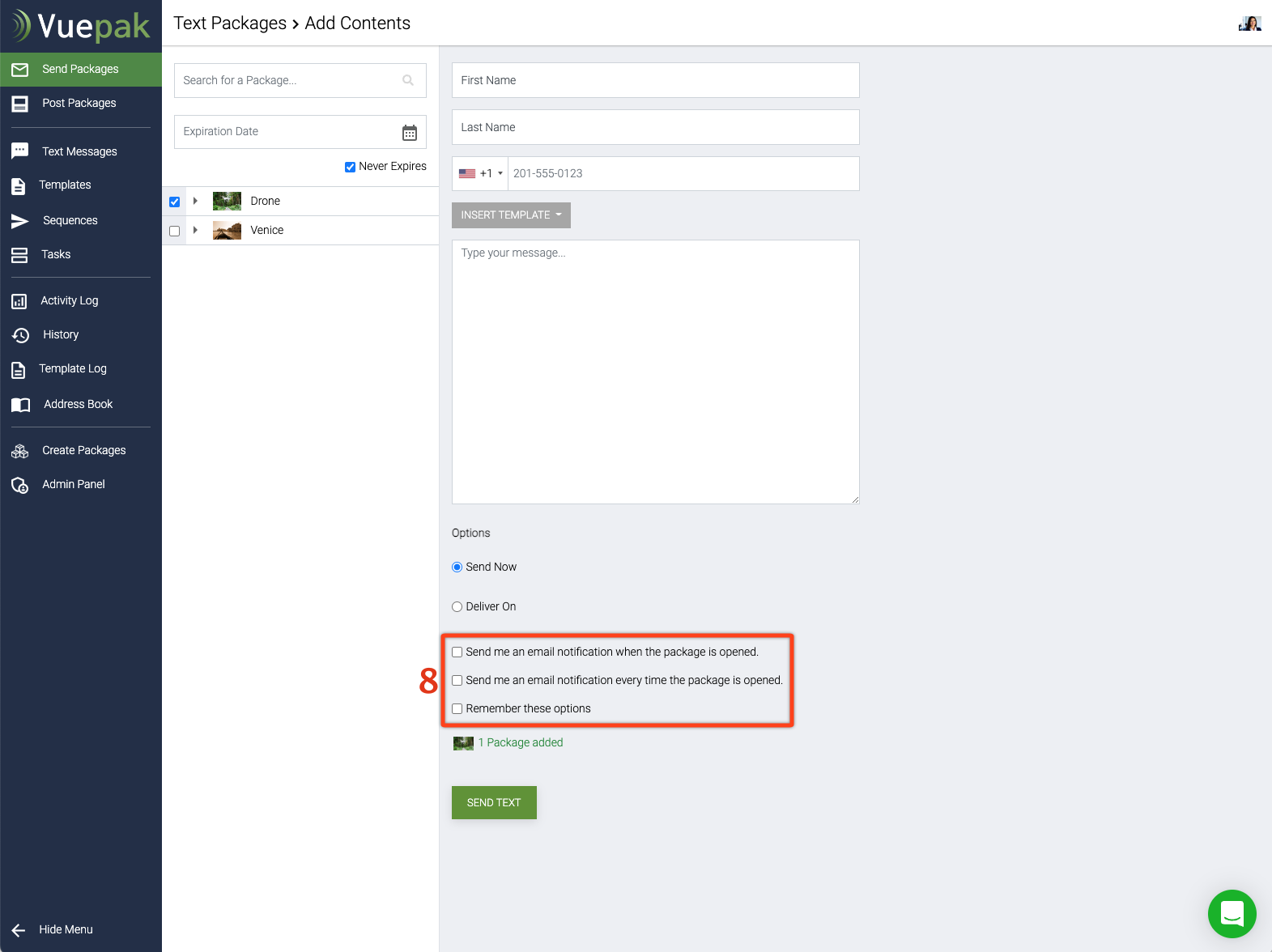This screenshot has width=1272, height=952.
Task: Click the user profile avatar
Action: [1249, 23]
